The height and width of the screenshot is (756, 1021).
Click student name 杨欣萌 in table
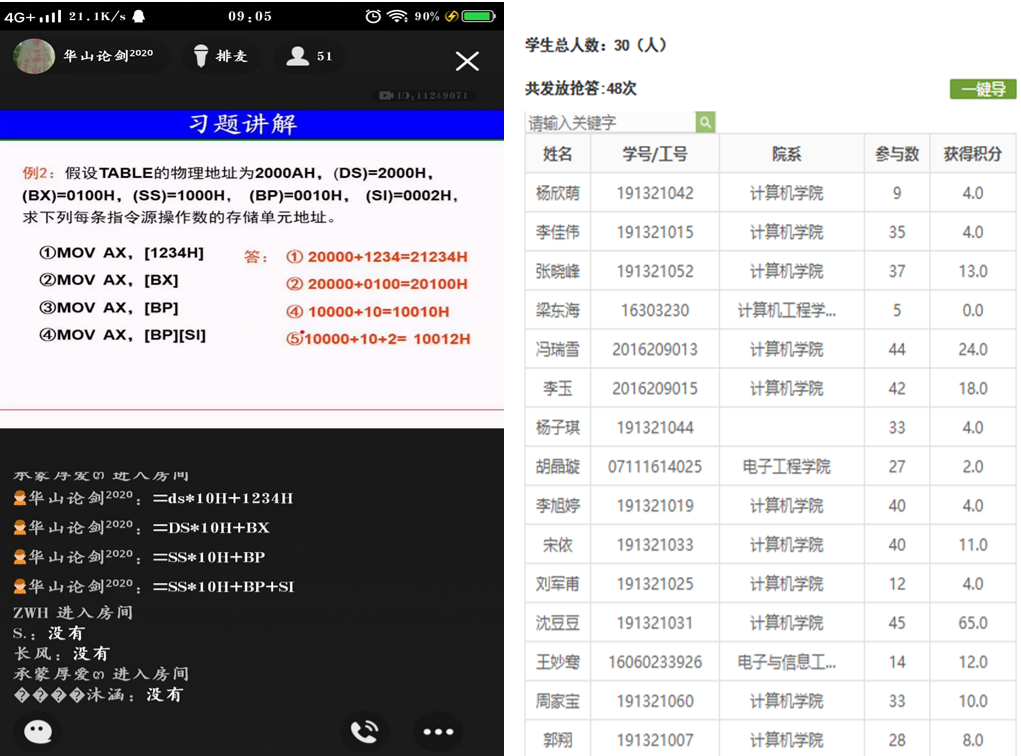(x=558, y=193)
